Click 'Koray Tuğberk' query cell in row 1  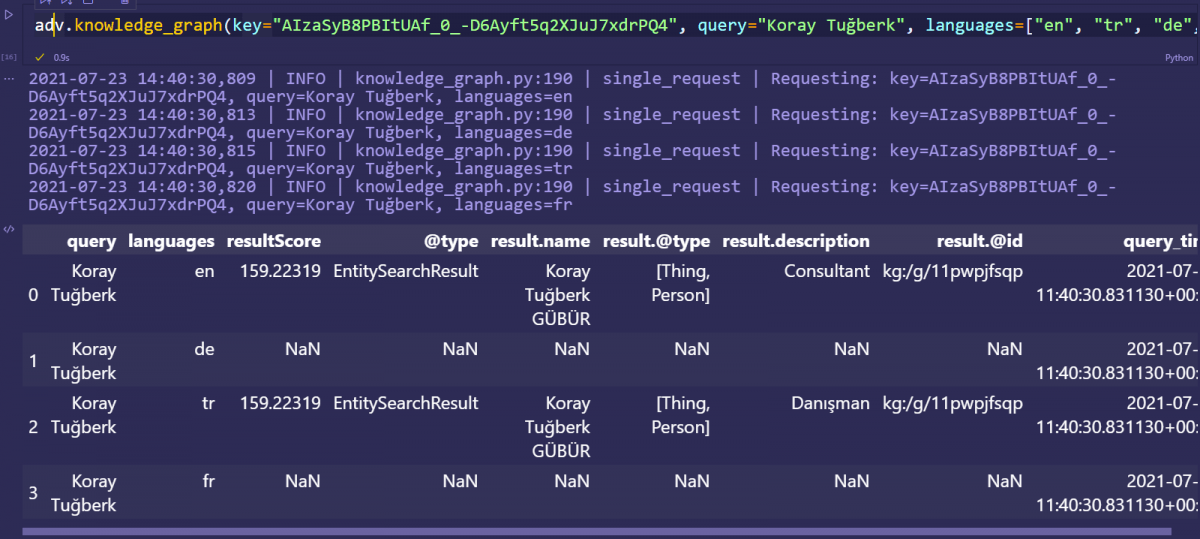point(84,361)
